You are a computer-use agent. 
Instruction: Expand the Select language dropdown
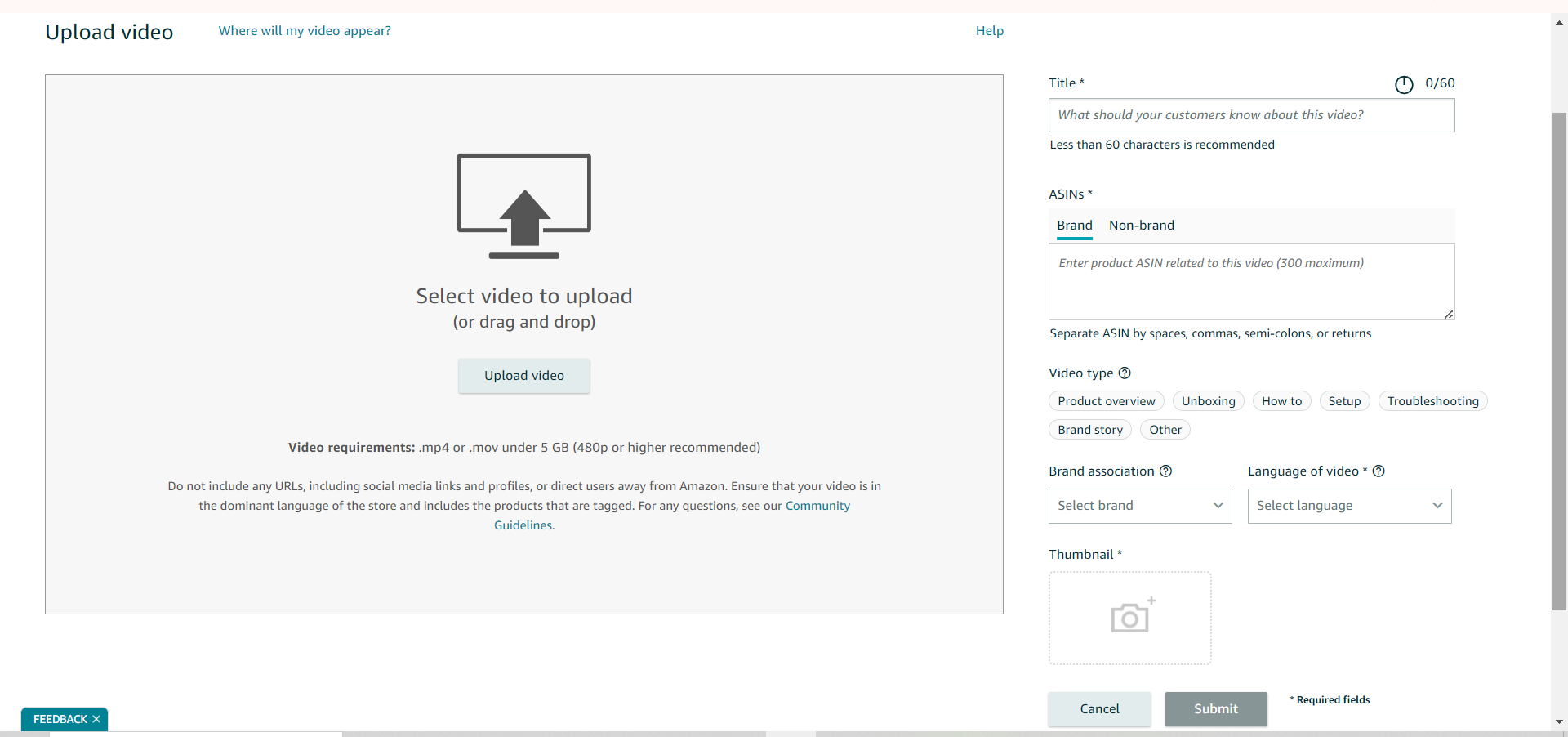(1348, 506)
